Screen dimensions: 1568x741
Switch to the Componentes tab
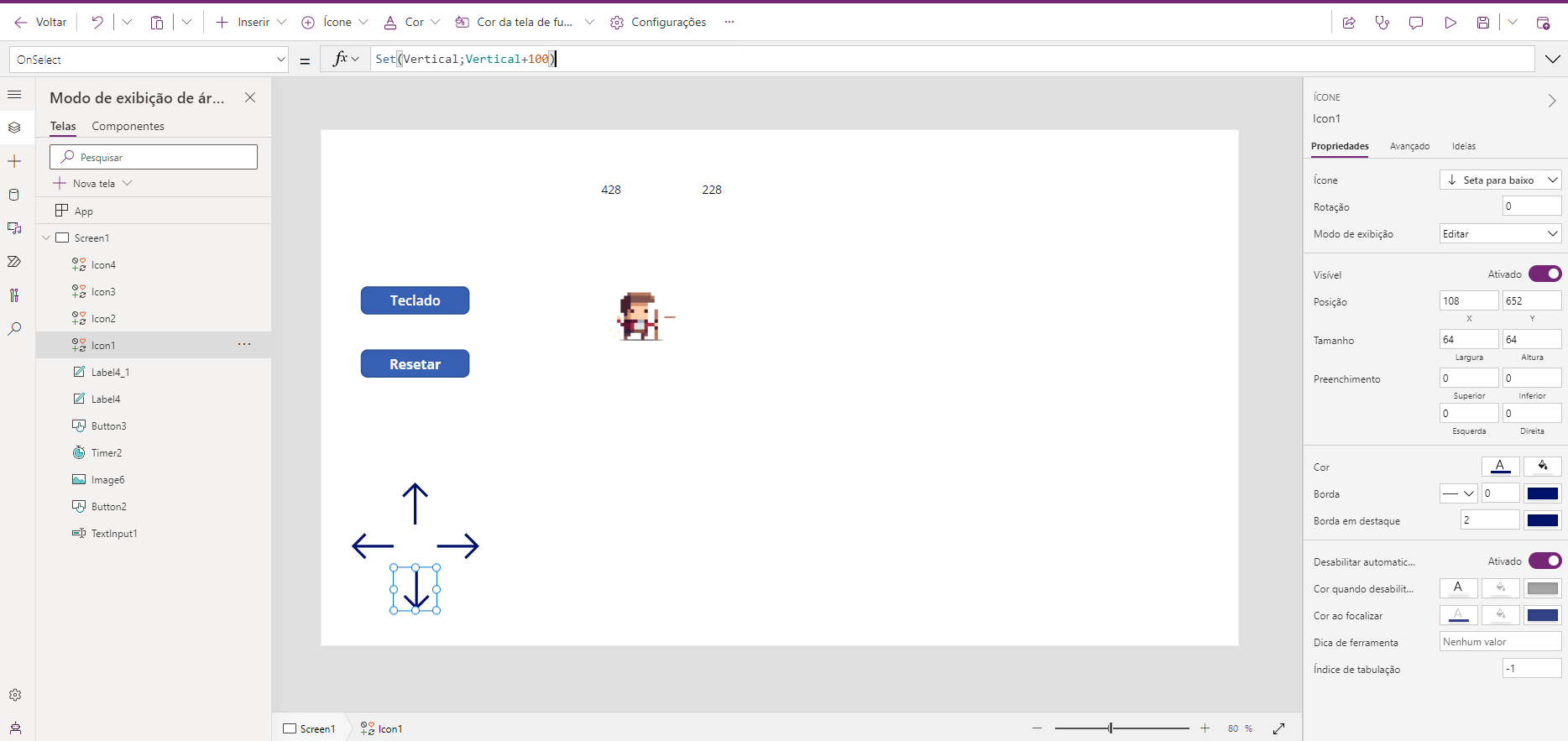click(x=128, y=126)
